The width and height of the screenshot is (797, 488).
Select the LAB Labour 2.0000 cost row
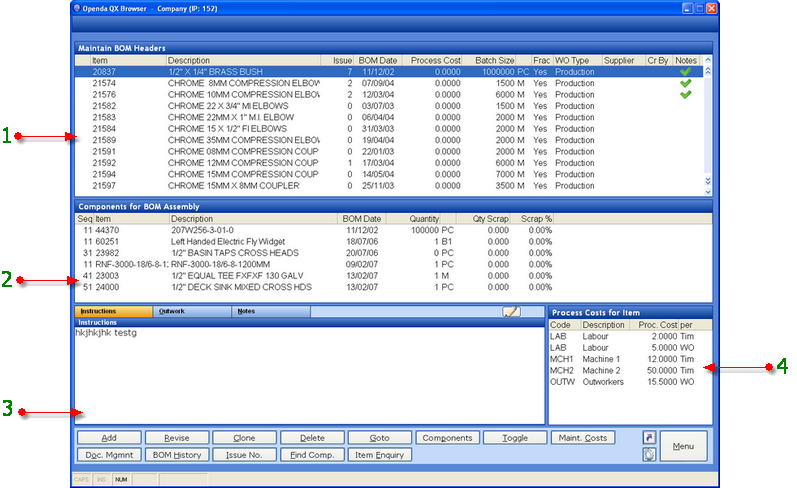630,336
